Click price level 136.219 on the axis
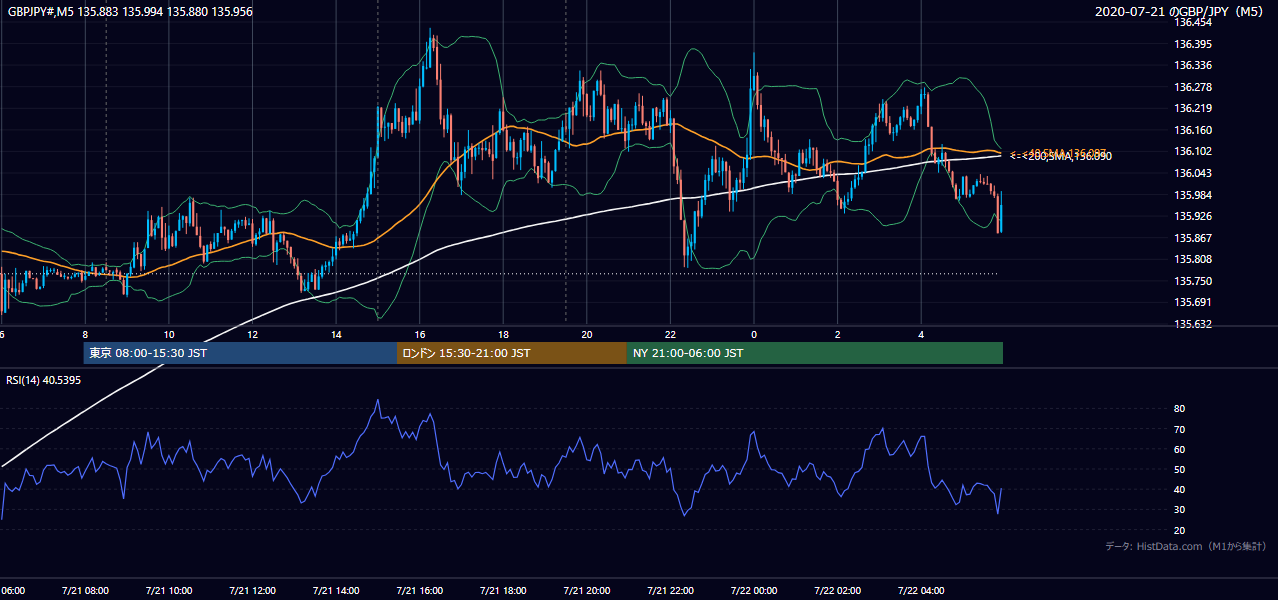Screen dimensions: 1278x600 (x=1193, y=108)
